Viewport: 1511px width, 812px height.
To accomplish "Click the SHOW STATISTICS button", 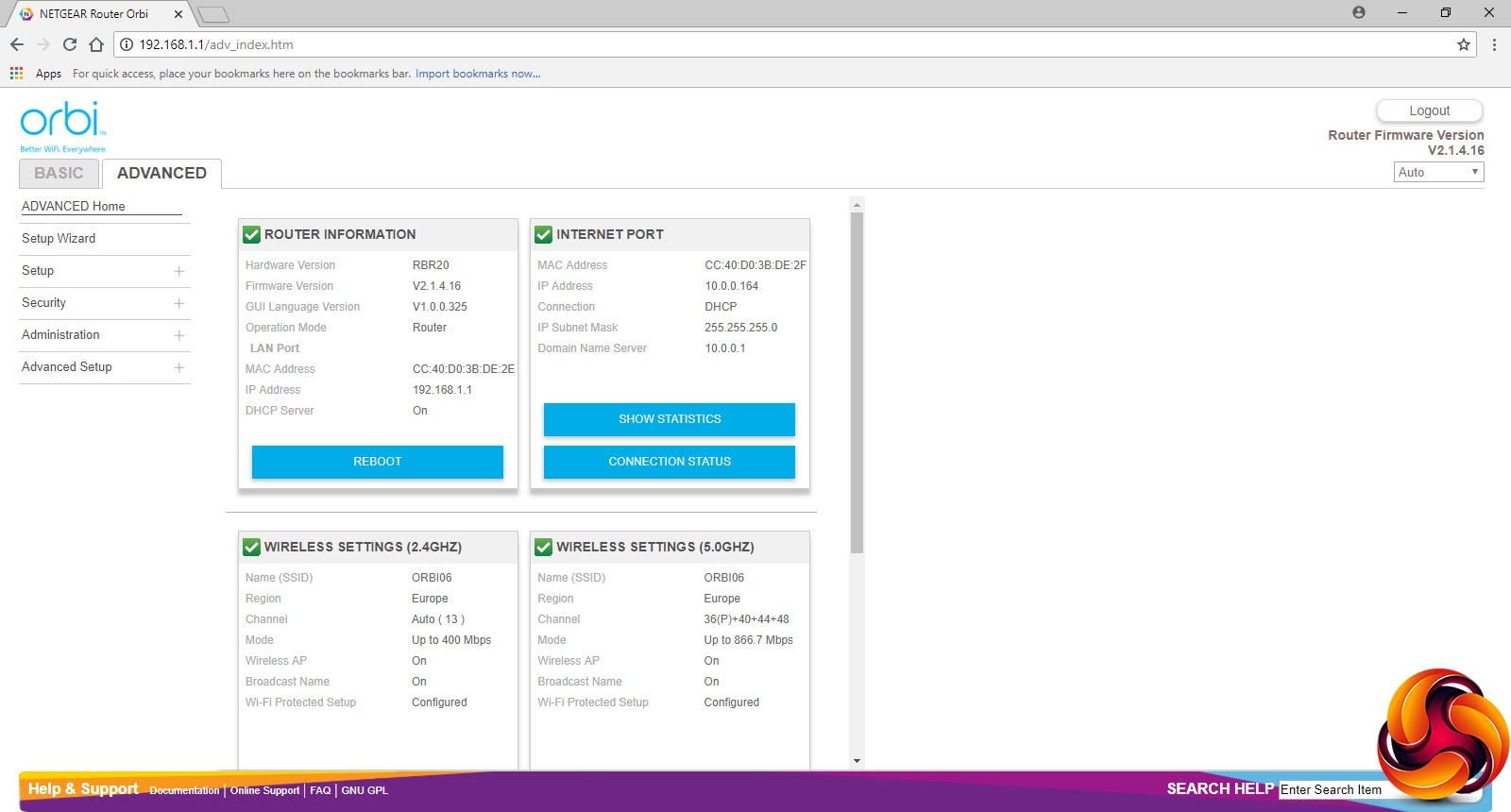I will click(670, 419).
